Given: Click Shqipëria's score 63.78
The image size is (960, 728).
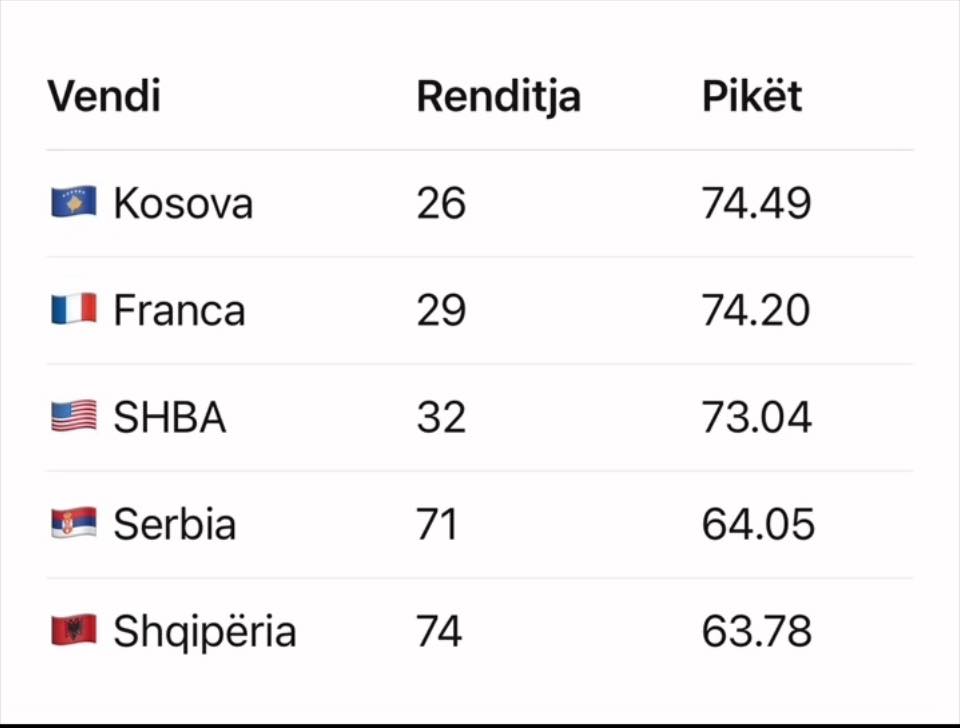Looking at the screenshot, I should pos(756,632).
